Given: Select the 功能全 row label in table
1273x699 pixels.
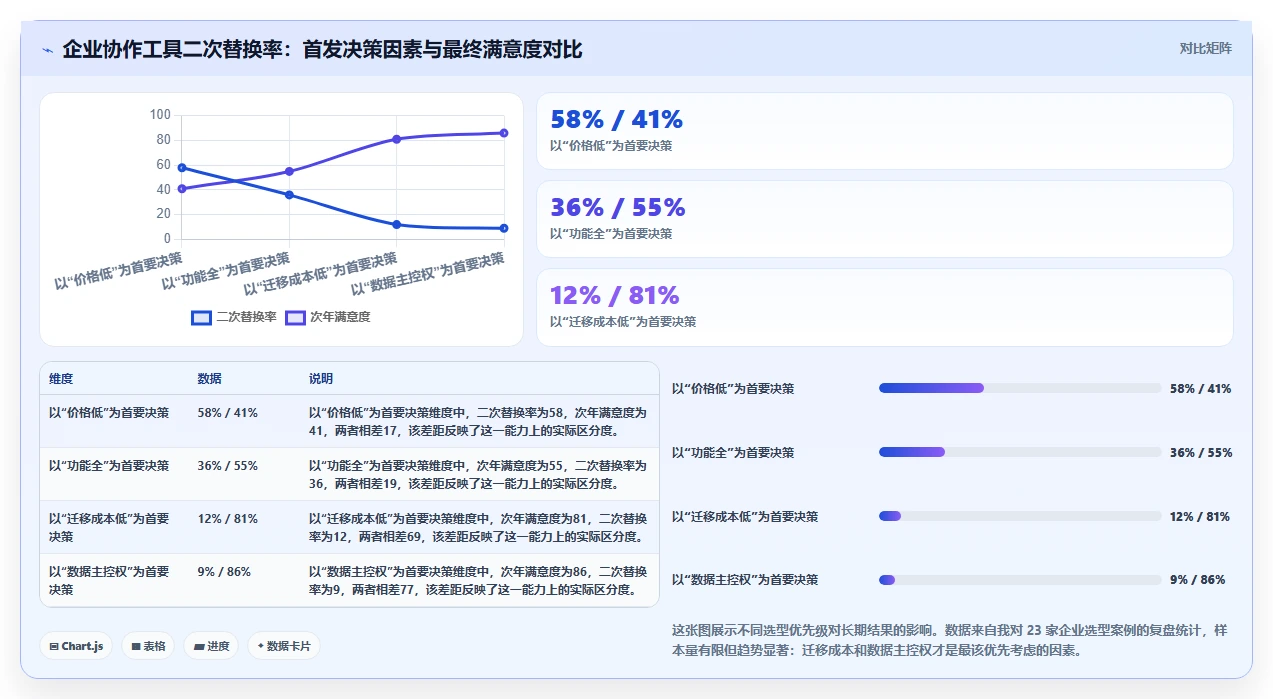Looking at the screenshot, I should [x=109, y=466].
